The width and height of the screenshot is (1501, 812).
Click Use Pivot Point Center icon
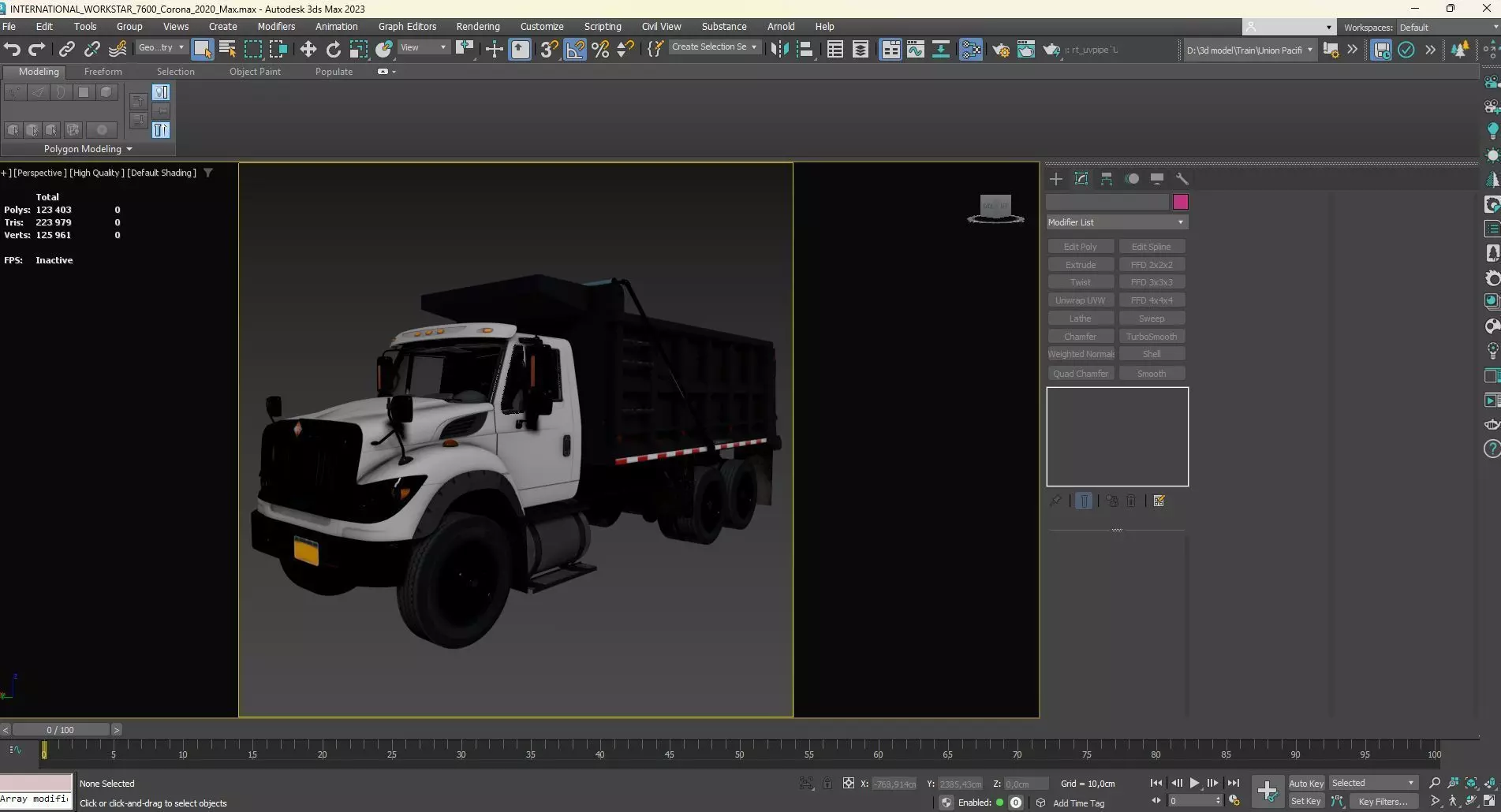pos(465,49)
